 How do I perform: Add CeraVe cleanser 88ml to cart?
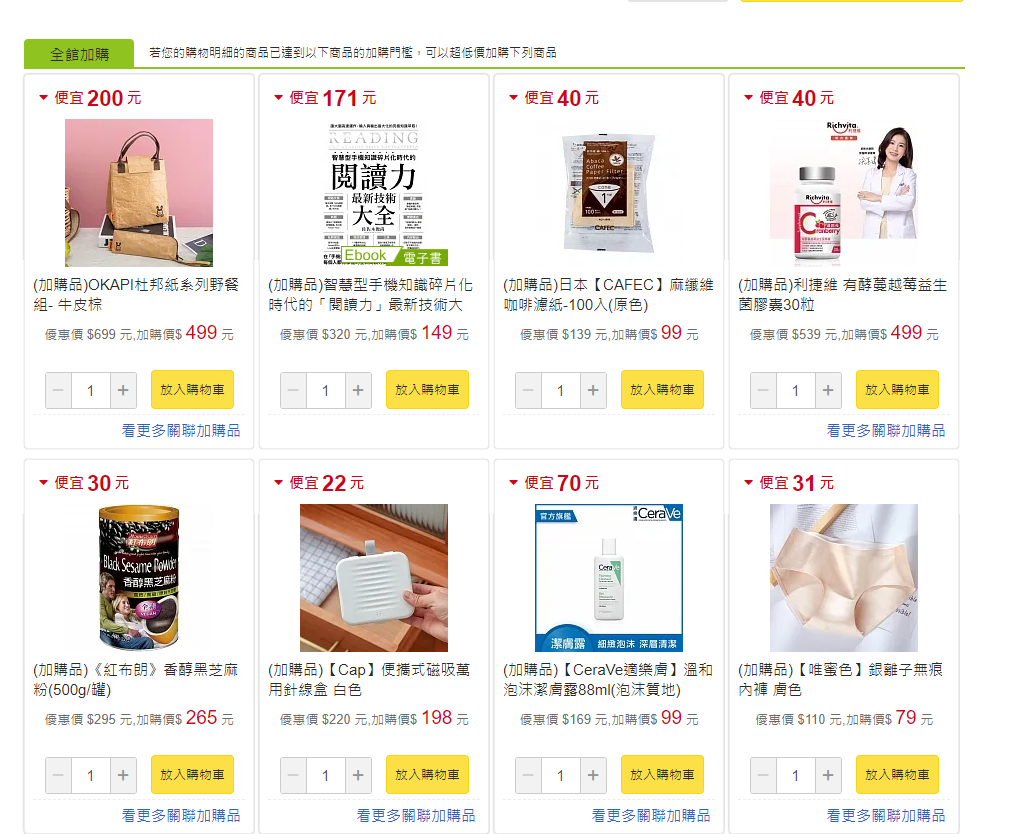tap(662, 774)
